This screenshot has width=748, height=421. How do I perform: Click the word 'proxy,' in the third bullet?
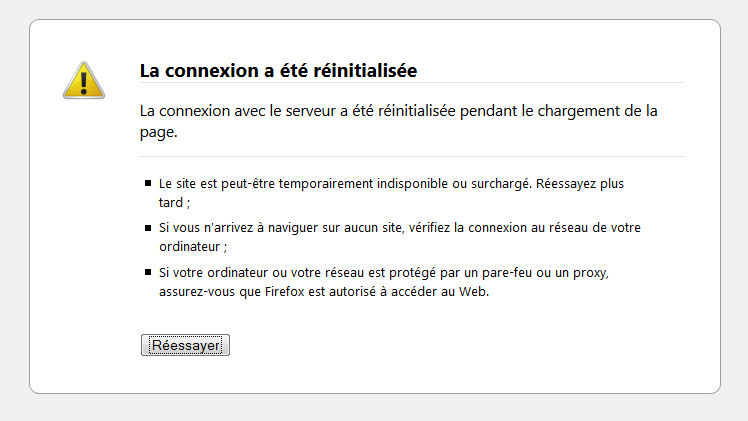(591, 273)
